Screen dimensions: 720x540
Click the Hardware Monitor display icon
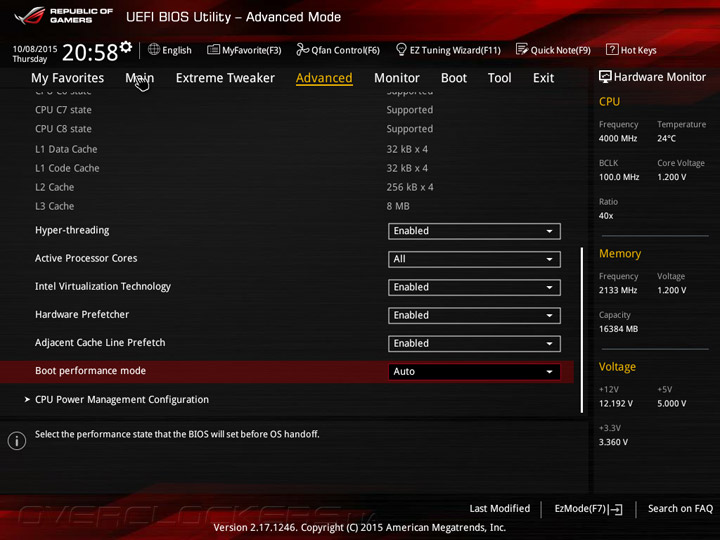click(605, 77)
